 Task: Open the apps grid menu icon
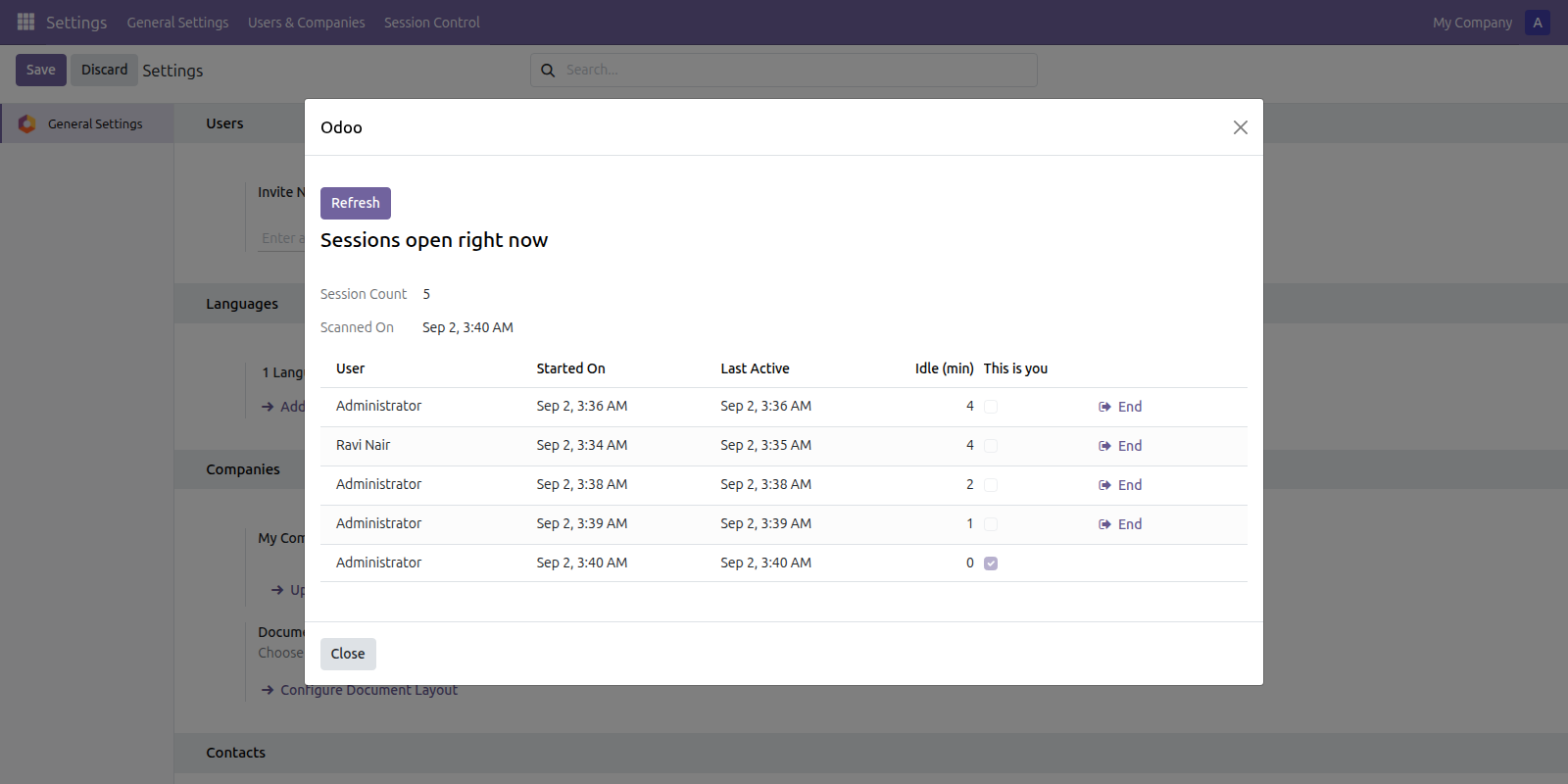(x=26, y=22)
